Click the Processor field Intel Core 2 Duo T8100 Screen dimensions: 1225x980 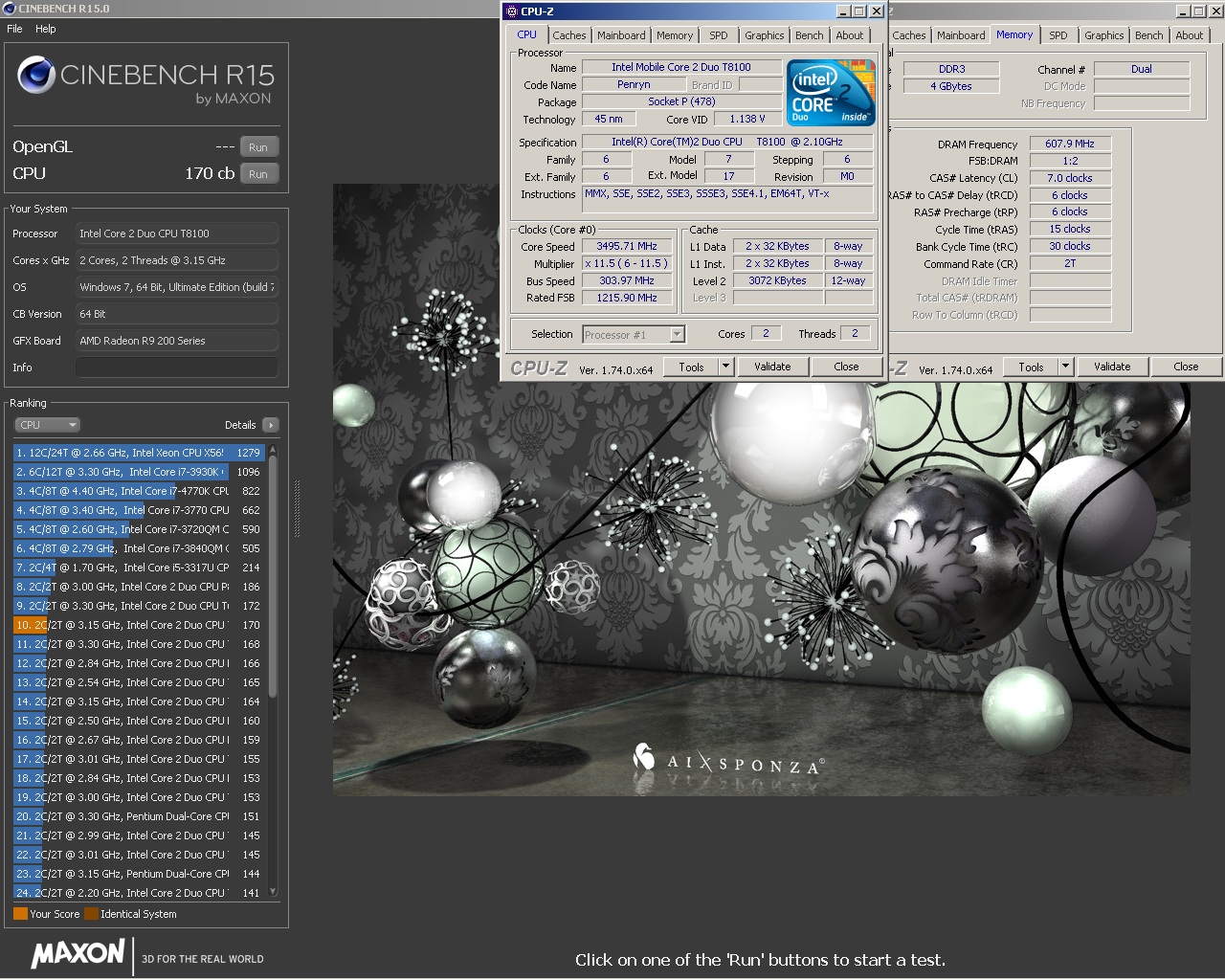point(177,234)
